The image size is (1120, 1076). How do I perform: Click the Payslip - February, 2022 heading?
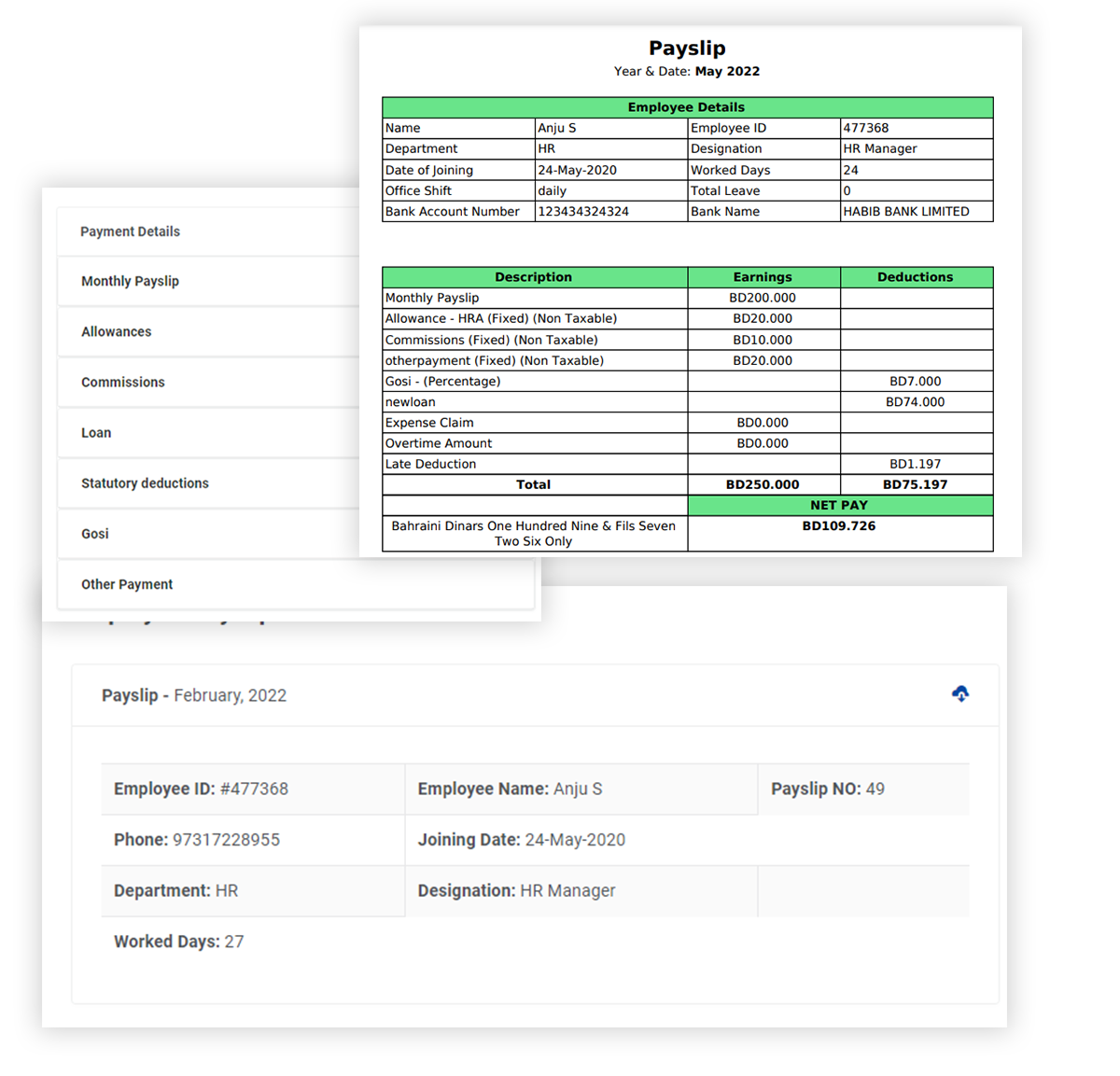click(194, 695)
